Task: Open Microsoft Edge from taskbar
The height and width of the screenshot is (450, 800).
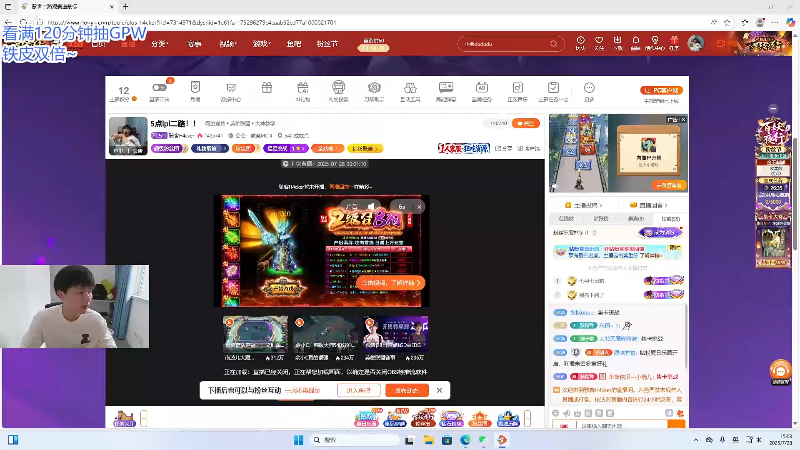Action: point(465,440)
